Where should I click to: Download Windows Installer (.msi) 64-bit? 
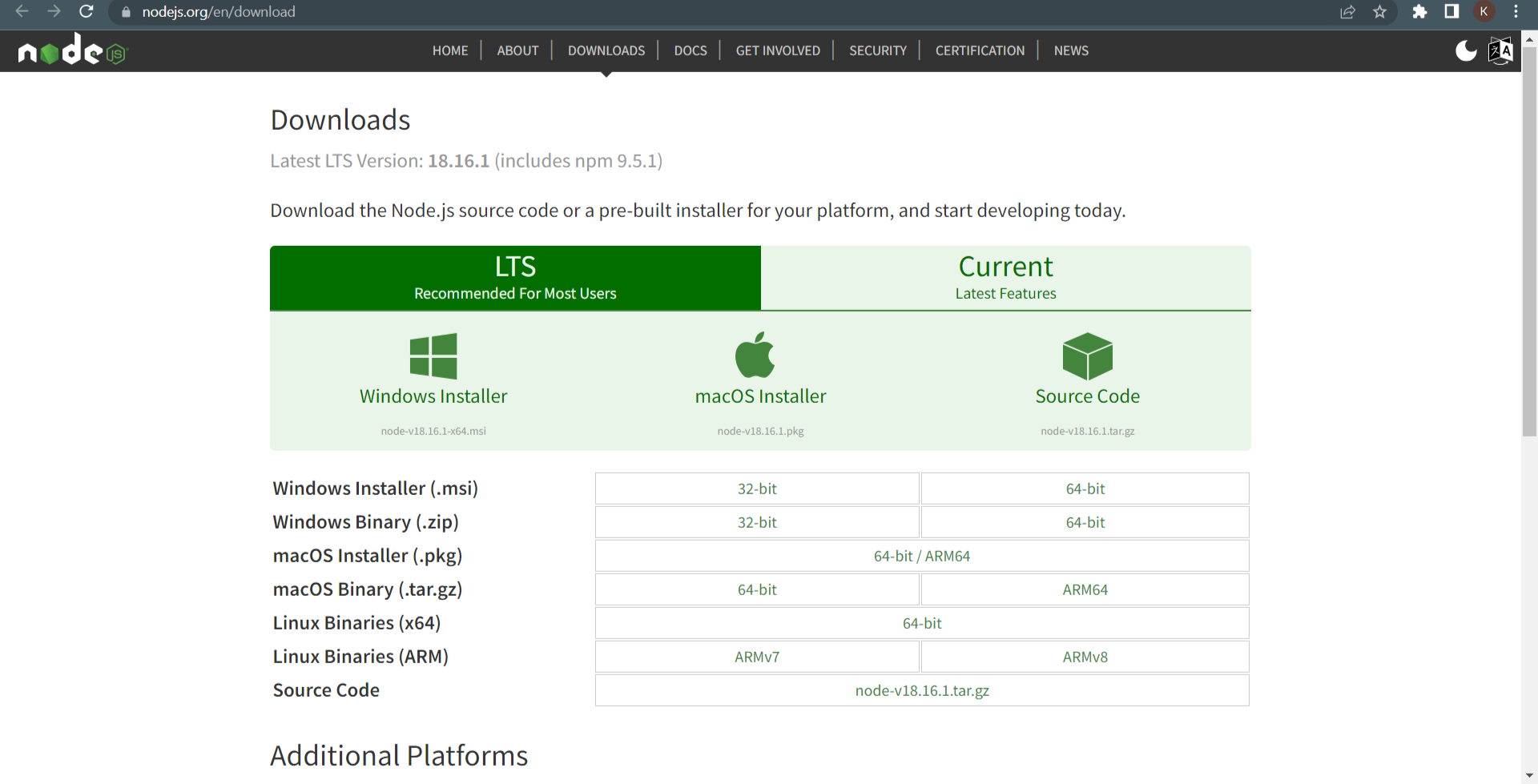[1085, 488]
